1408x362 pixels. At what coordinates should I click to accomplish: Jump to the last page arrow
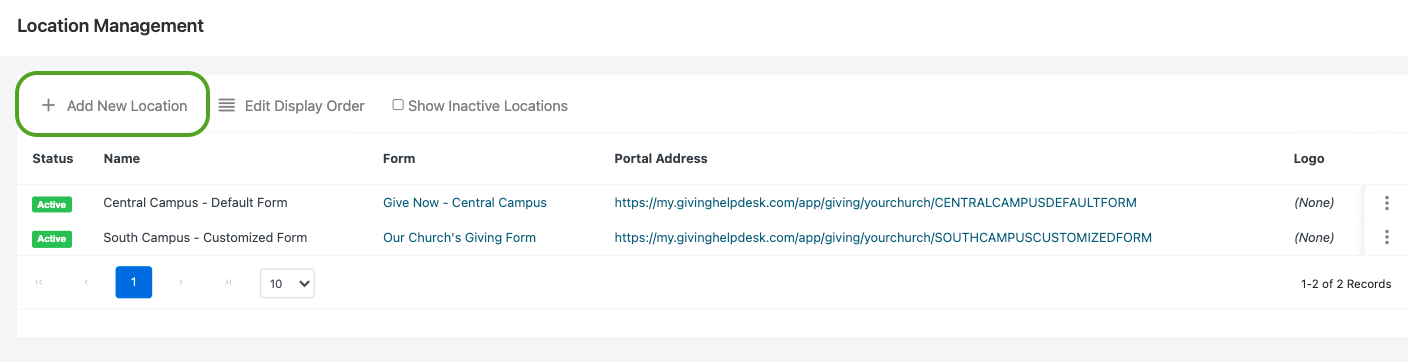227,283
